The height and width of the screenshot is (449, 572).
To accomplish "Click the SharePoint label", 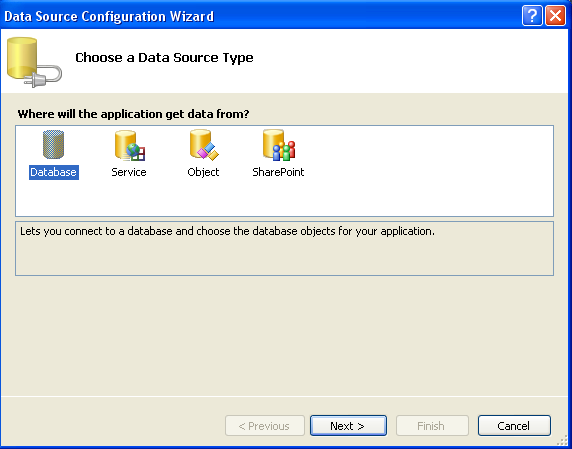I will (278, 172).
